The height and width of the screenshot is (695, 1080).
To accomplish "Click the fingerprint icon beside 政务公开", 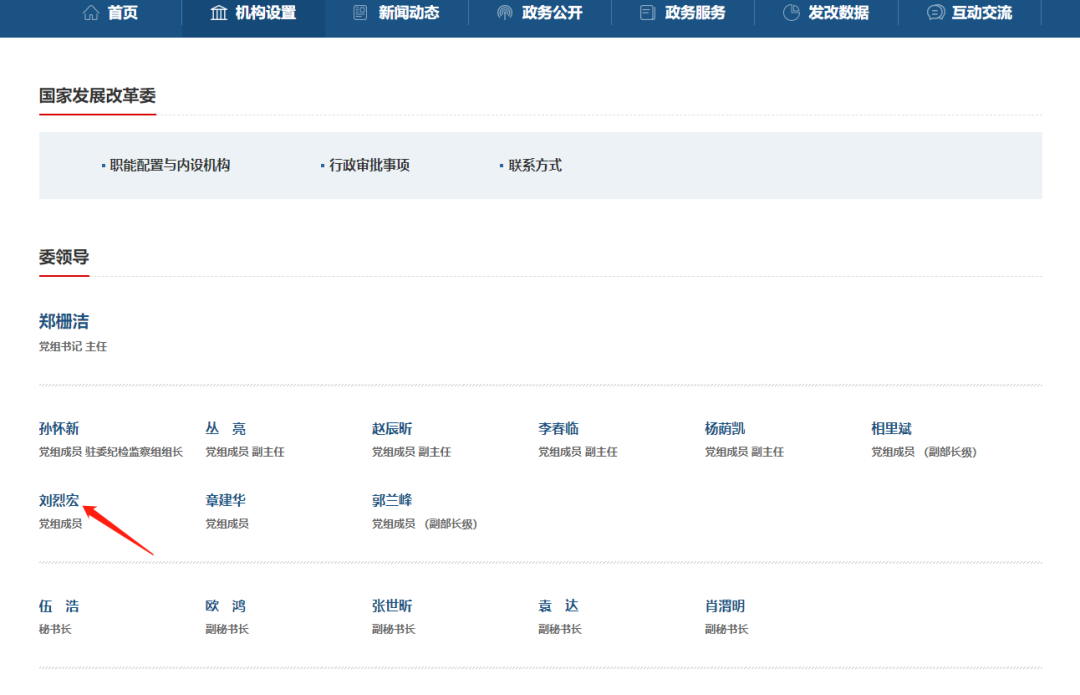I will coord(505,13).
